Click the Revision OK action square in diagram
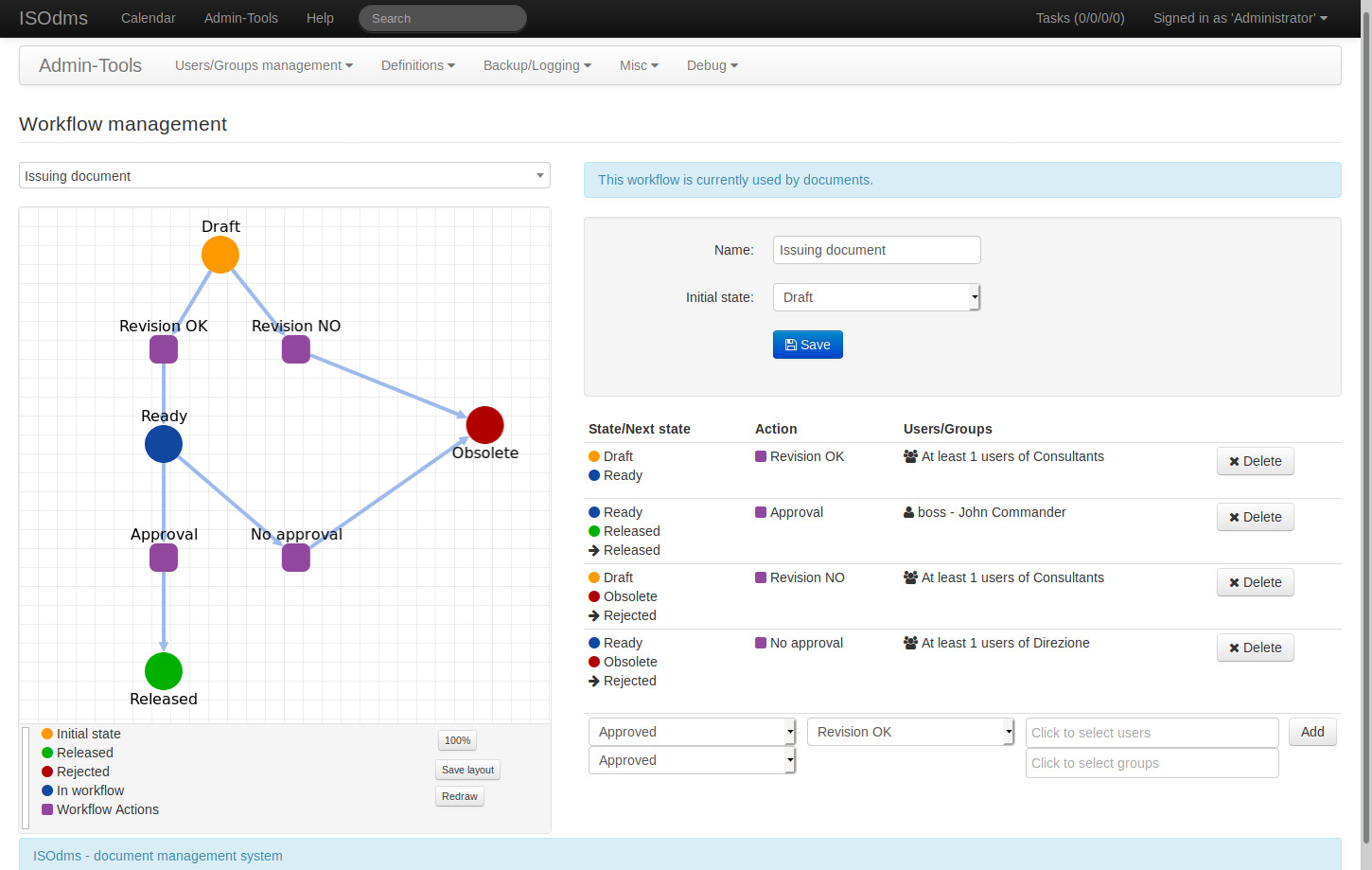Image resolution: width=1372 pixels, height=870 pixels. click(x=164, y=349)
